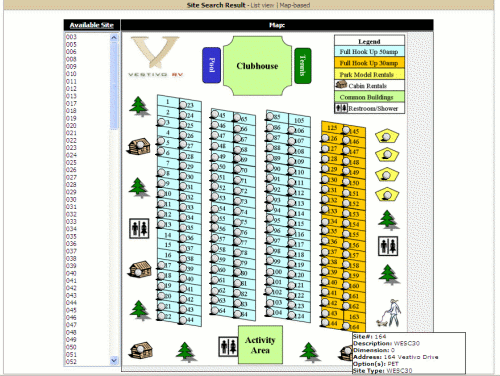Click site 45 marker on the map
Screen dimensions: 500x376
[215, 114]
